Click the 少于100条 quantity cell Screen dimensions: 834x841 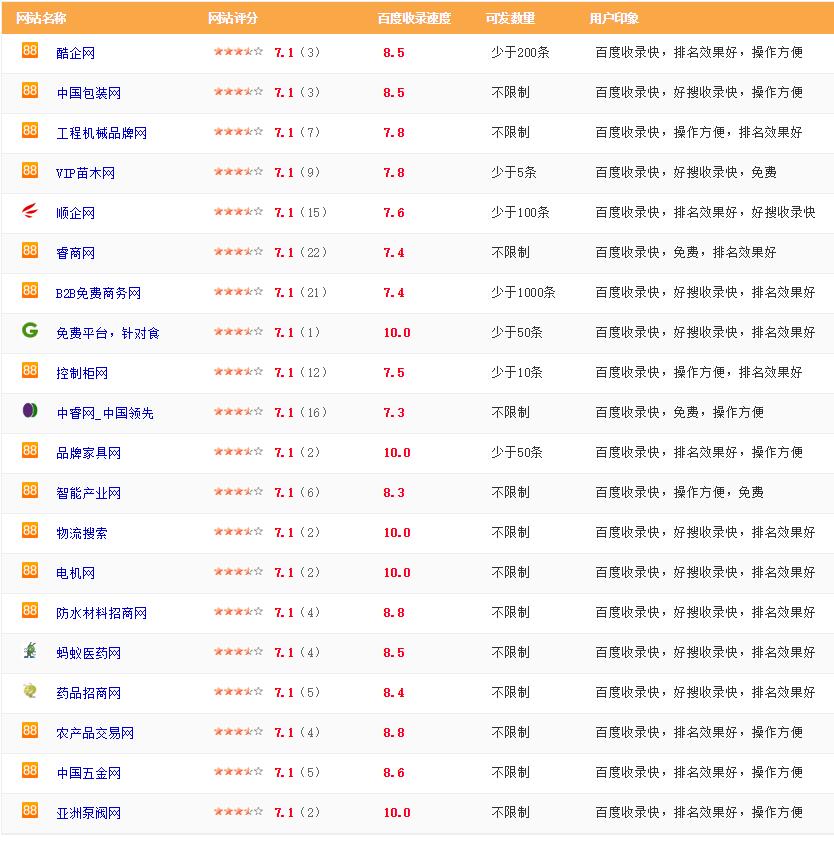(x=520, y=212)
